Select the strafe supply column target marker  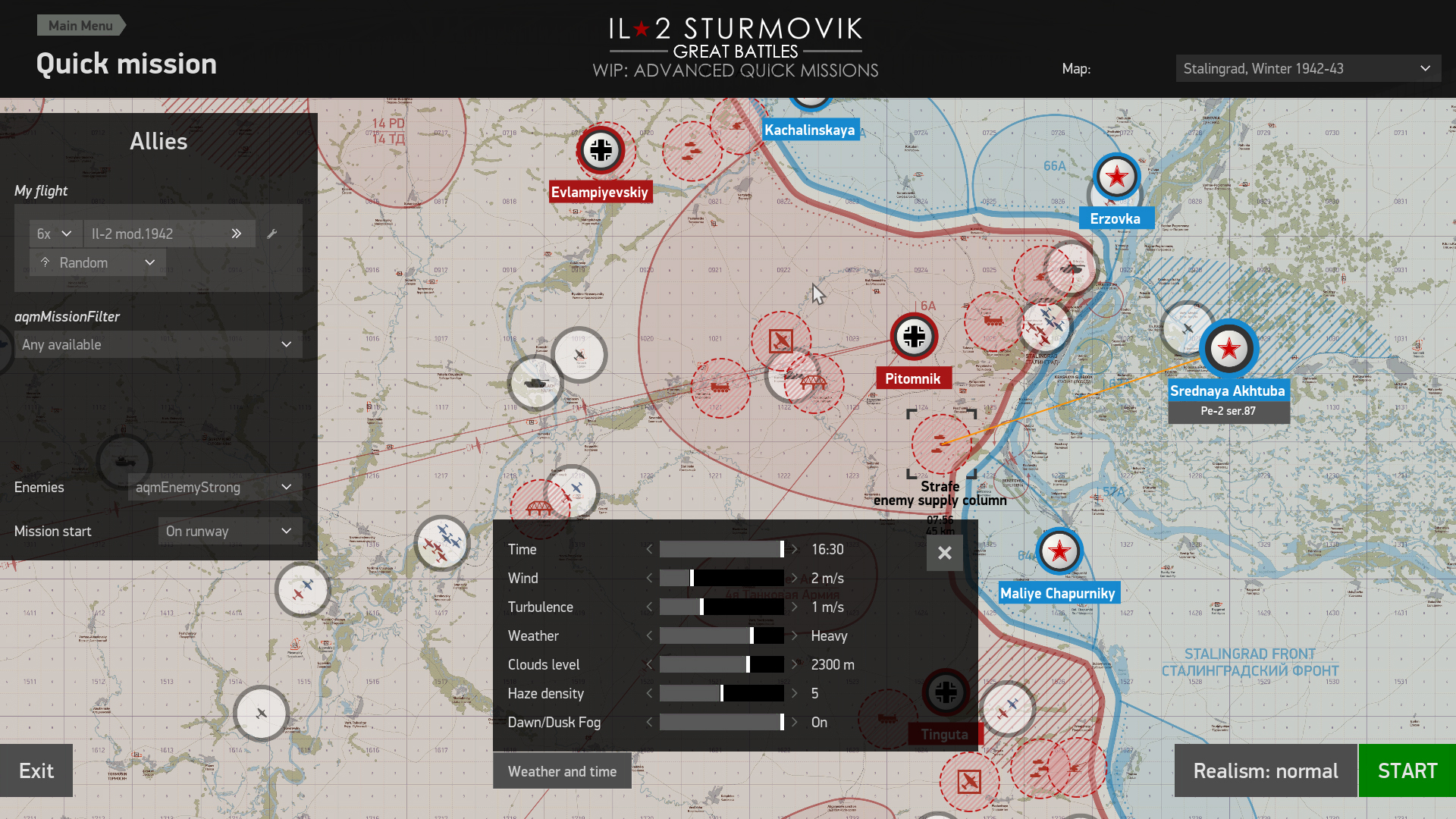941,444
